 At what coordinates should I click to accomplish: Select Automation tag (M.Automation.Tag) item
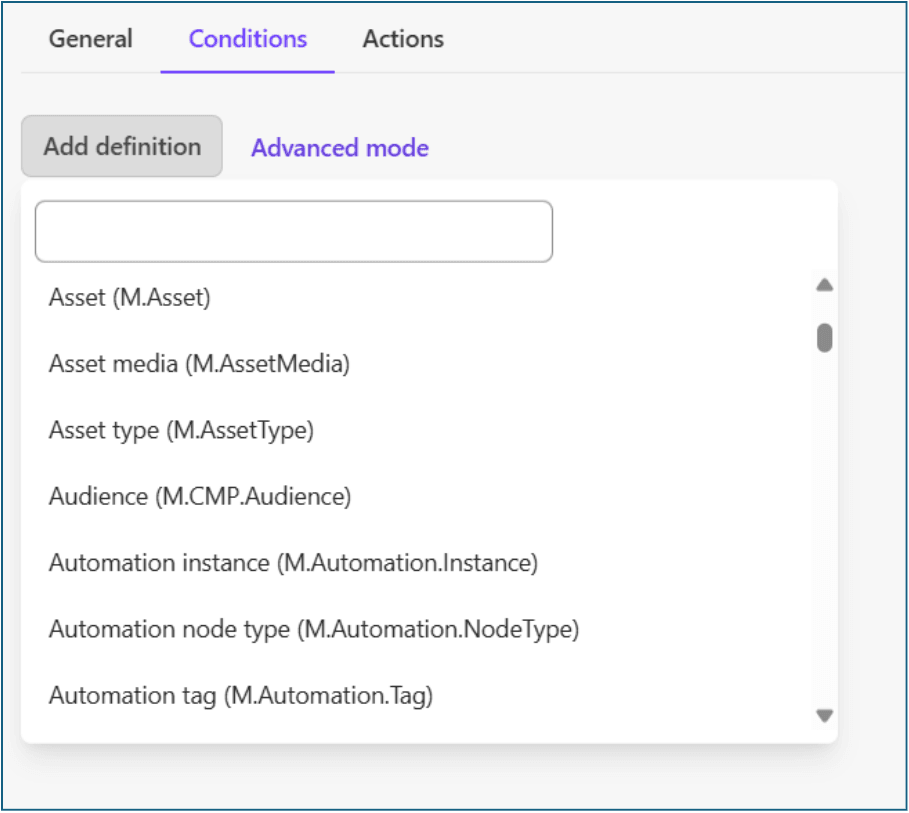click(x=240, y=695)
